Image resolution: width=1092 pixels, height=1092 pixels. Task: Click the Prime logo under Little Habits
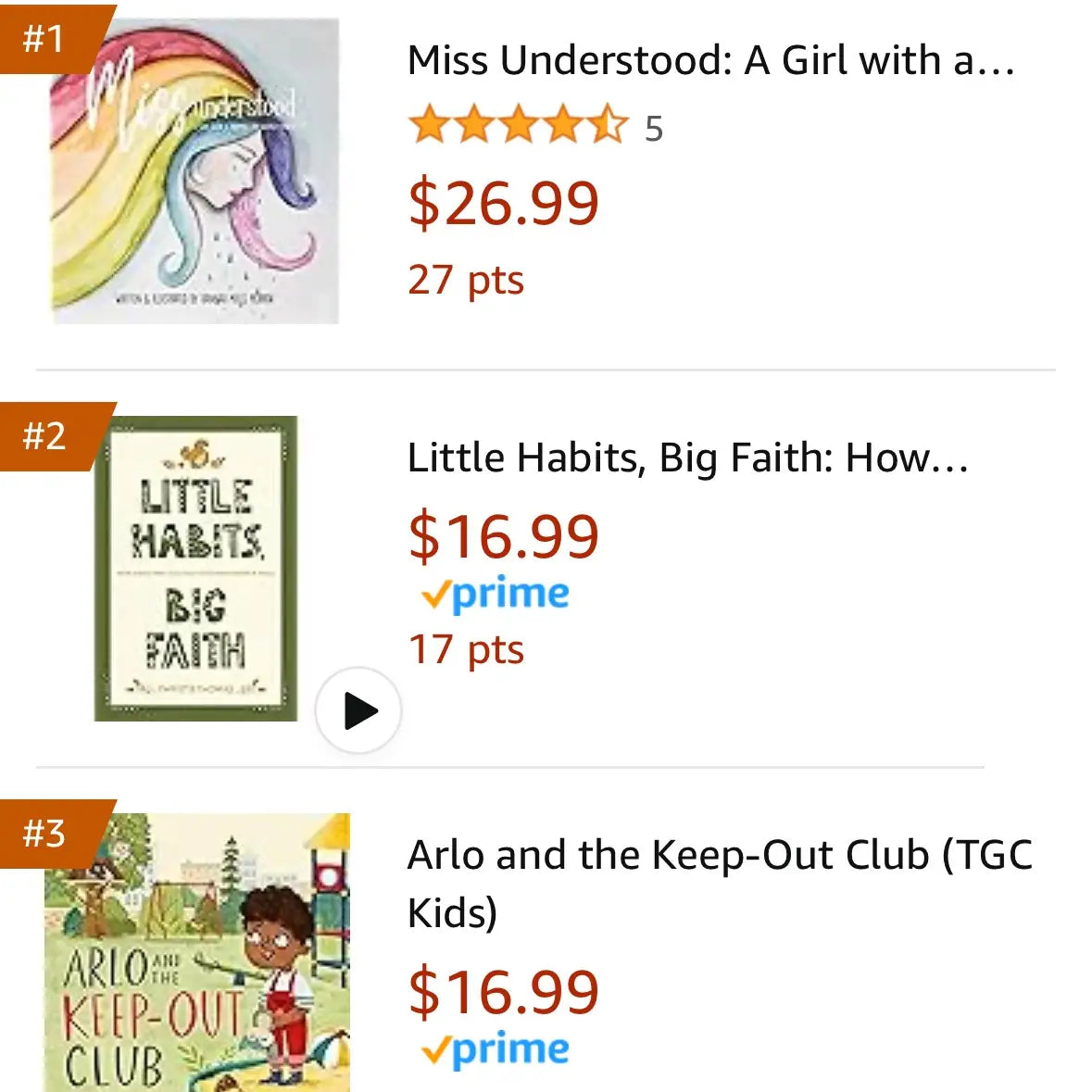pos(496,595)
